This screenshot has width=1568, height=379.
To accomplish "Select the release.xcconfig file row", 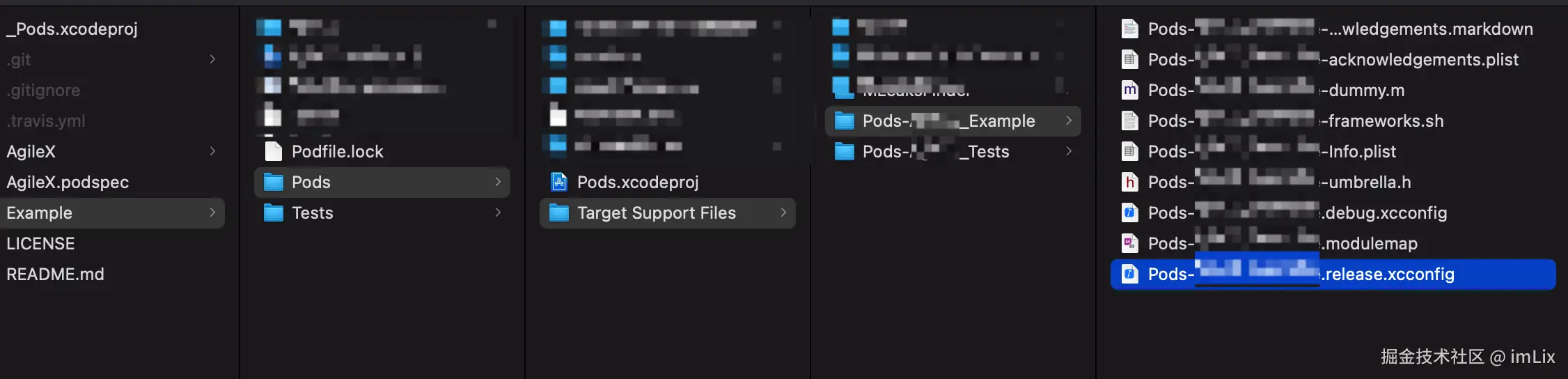I will tap(1333, 274).
